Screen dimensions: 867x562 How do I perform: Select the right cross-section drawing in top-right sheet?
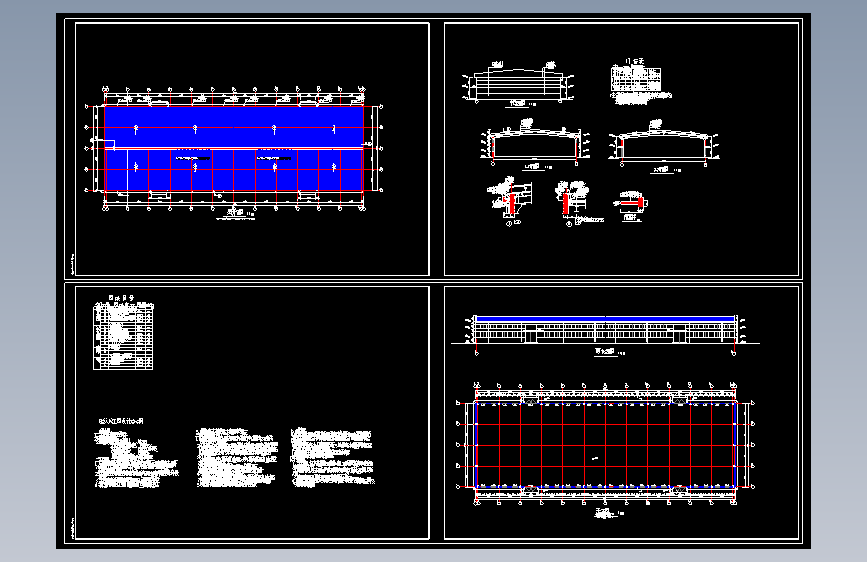click(664, 145)
